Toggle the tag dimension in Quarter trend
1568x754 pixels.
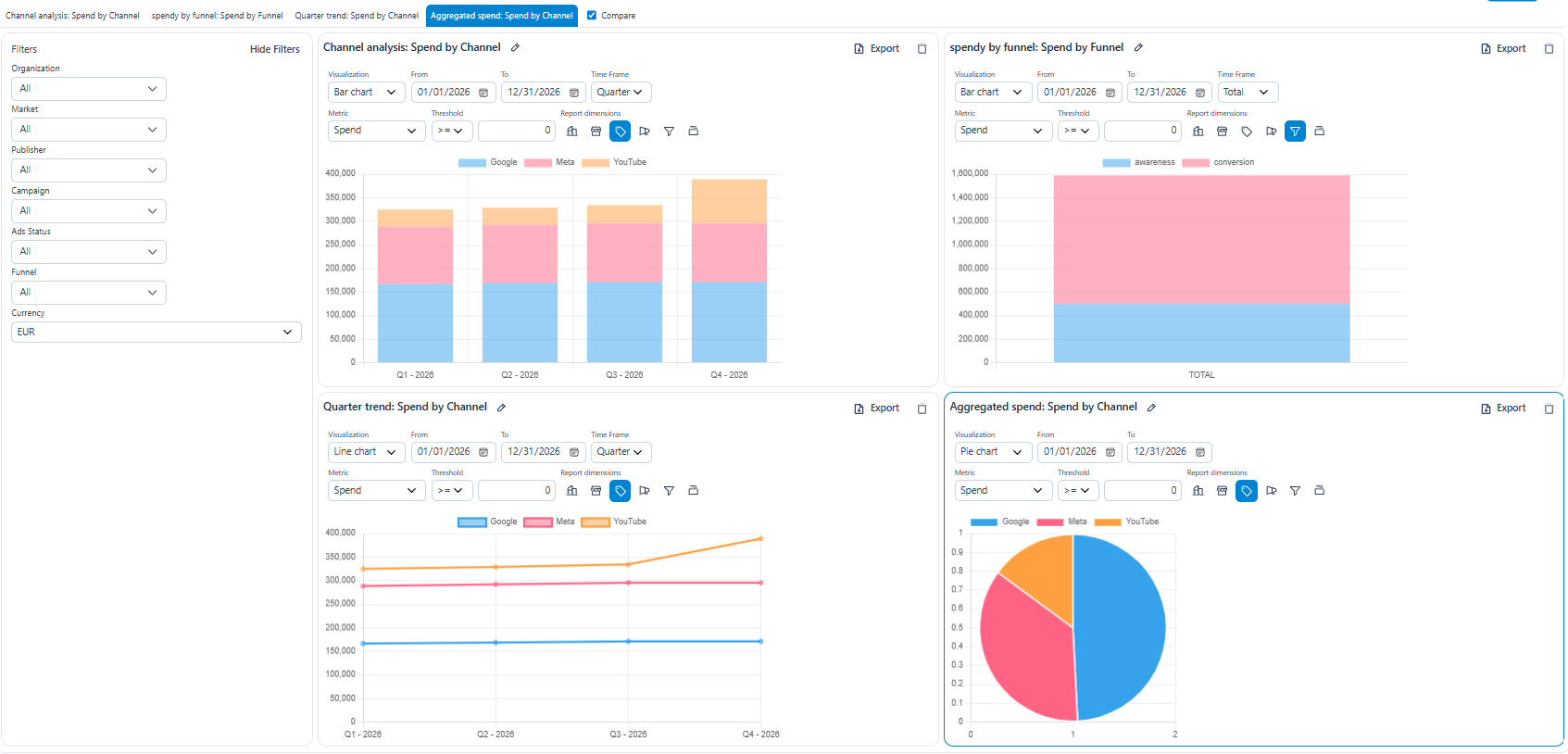(x=621, y=491)
